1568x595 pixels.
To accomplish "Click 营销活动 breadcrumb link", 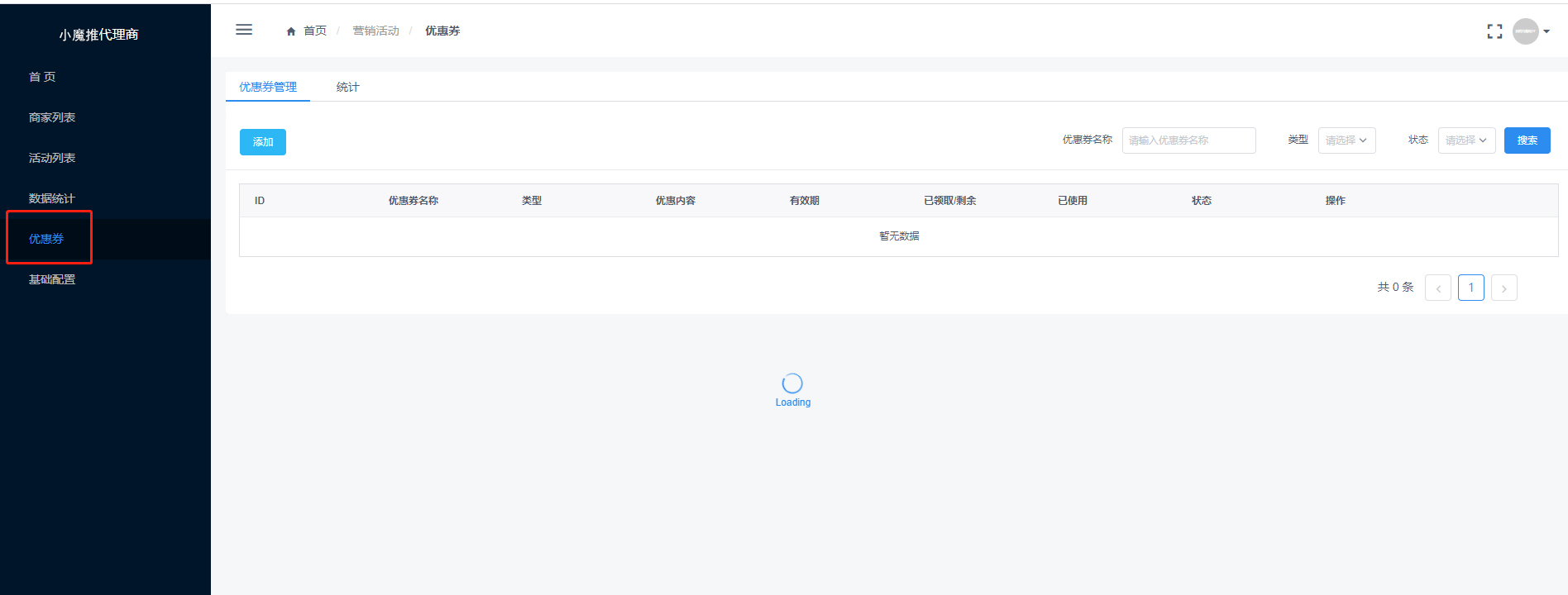I will tap(375, 31).
